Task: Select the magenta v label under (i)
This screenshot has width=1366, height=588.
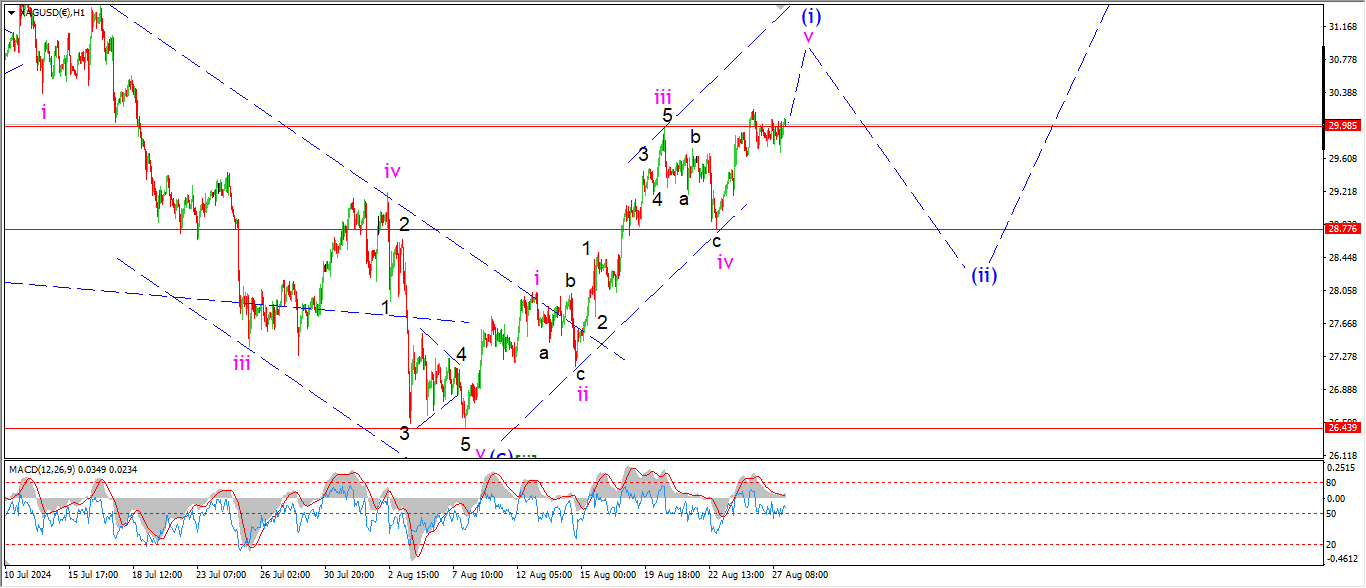Action: click(x=809, y=37)
